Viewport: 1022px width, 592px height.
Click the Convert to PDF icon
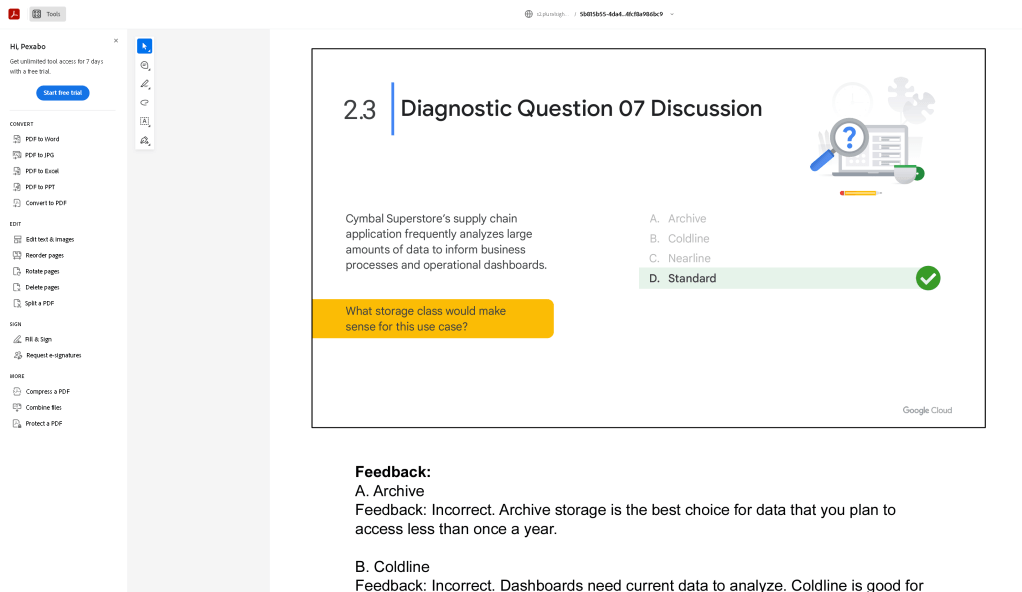click(17, 203)
